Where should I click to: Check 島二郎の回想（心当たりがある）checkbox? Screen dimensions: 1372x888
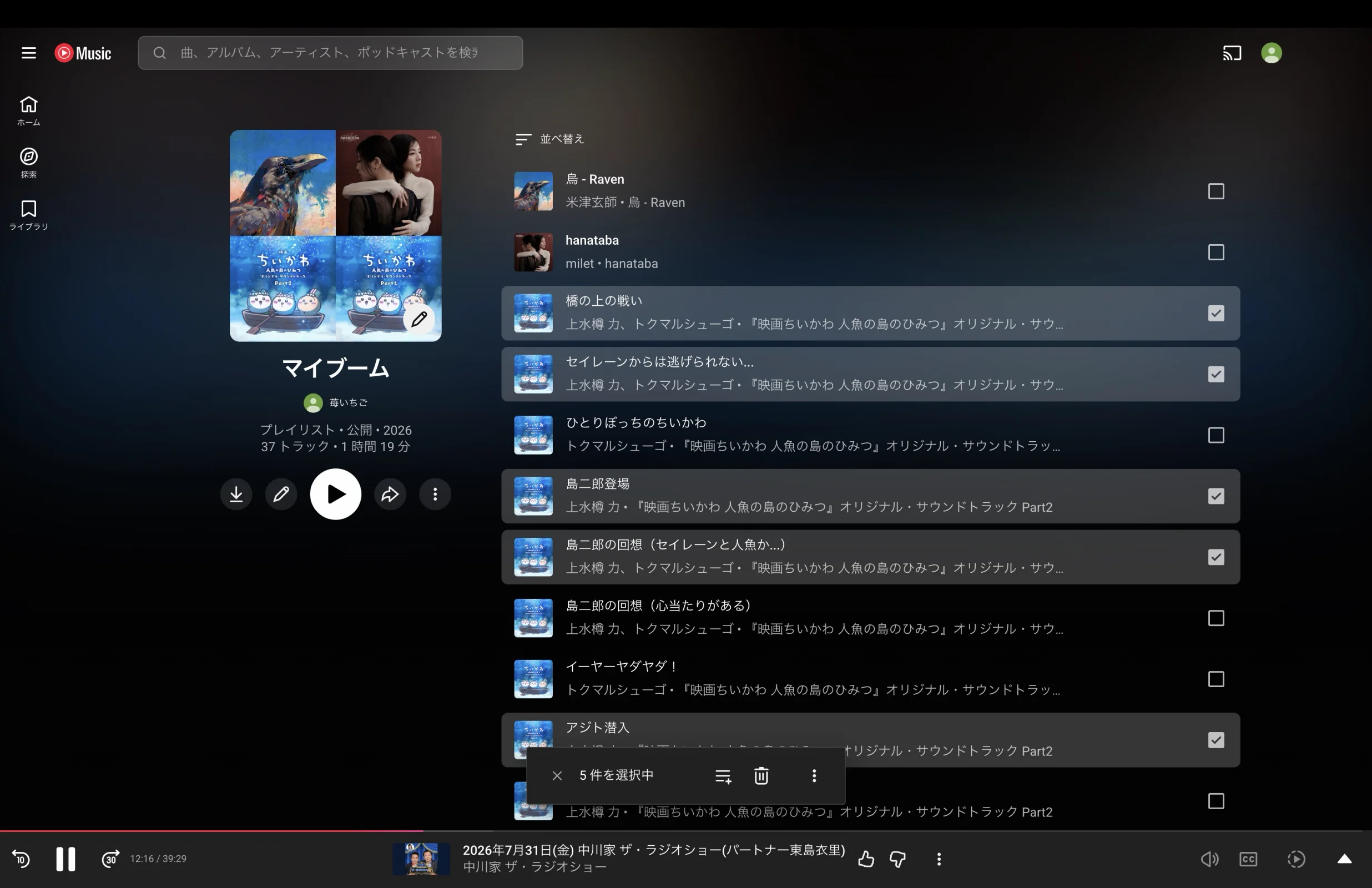point(1216,618)
